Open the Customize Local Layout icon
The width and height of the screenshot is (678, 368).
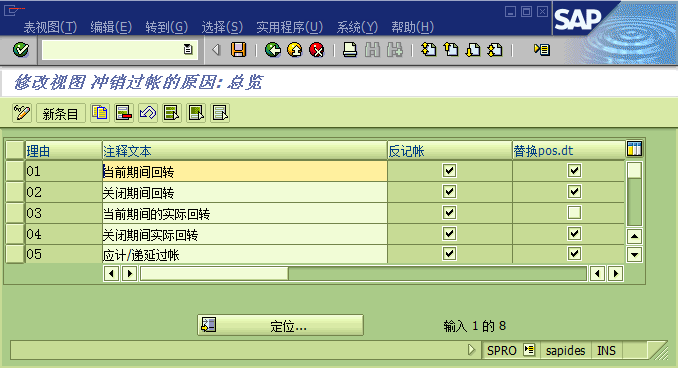[x=542, y=50]
